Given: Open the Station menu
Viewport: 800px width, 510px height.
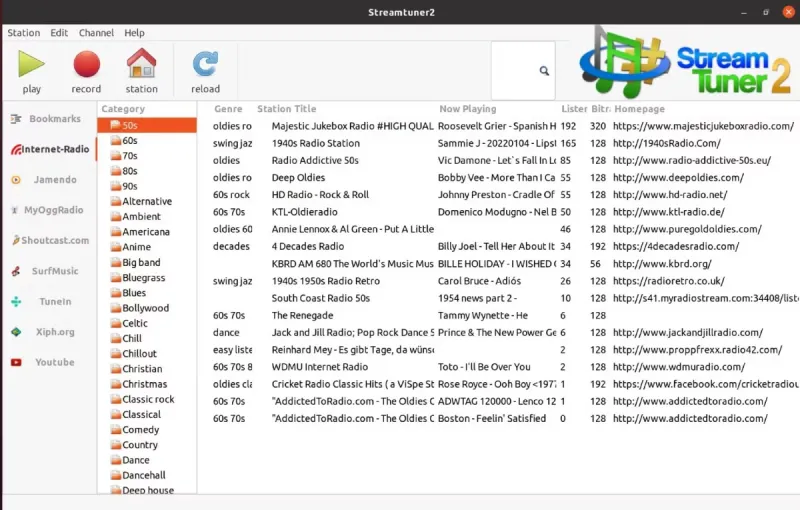Looking at the screenshot, I should pos(23,33).
